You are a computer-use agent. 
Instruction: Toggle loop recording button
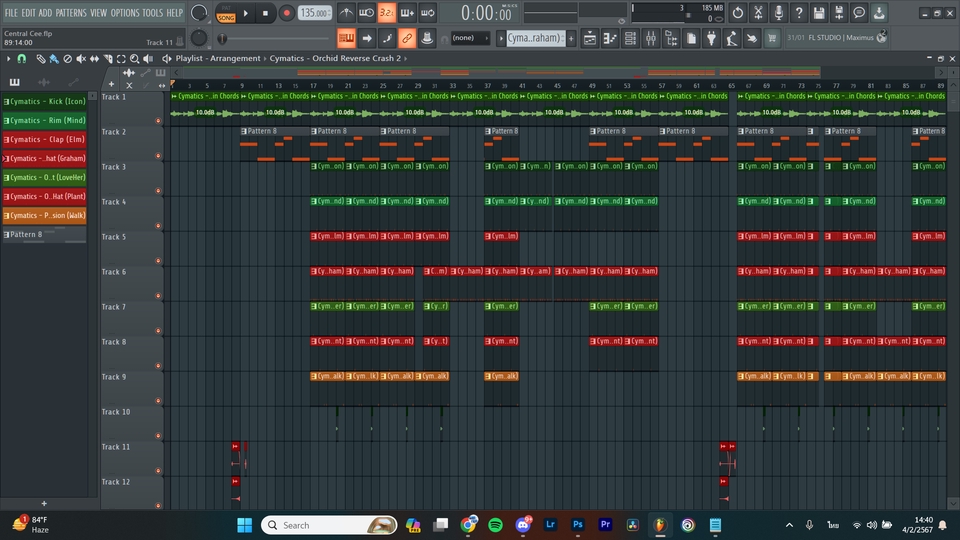coord(427,12)
